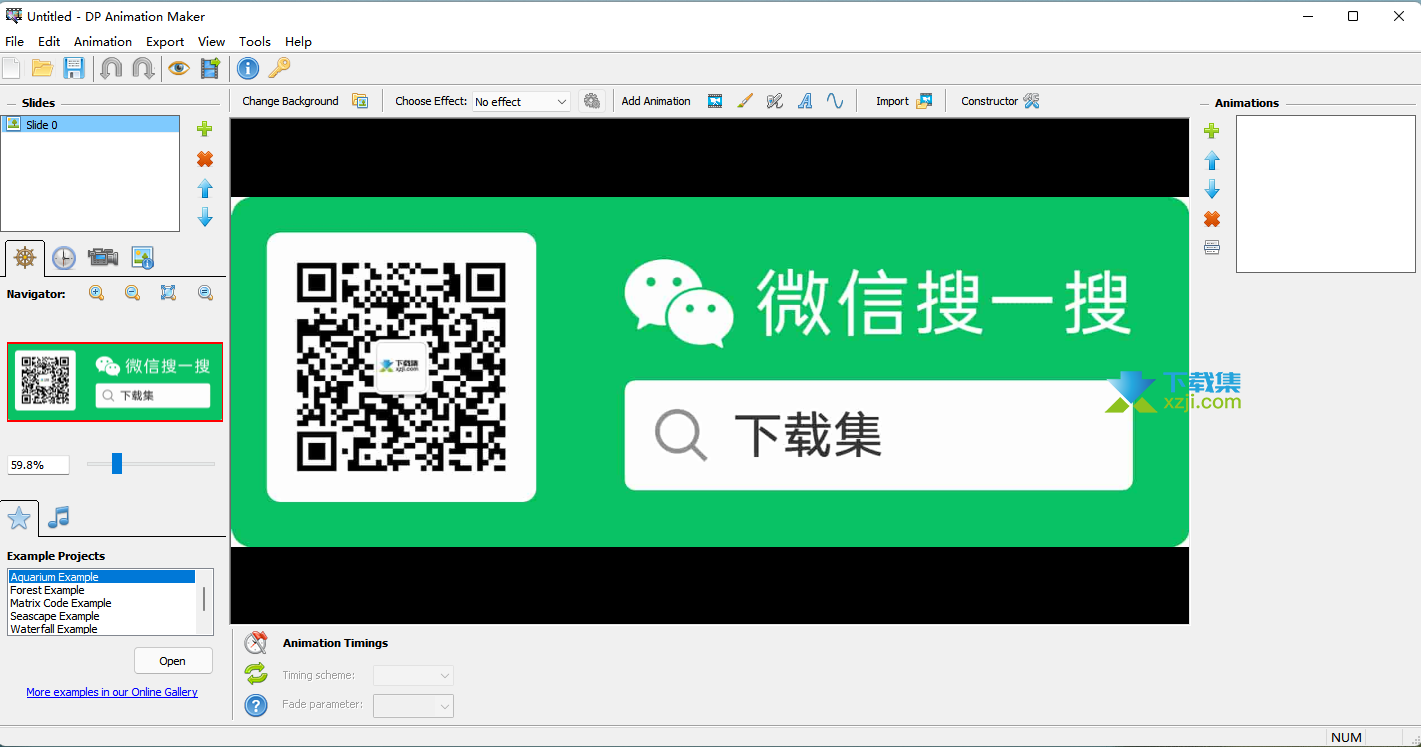The width and height of the screenshot is (1421, 747).
Task: Open the Export menu
Action: click(x=165, y=42)
